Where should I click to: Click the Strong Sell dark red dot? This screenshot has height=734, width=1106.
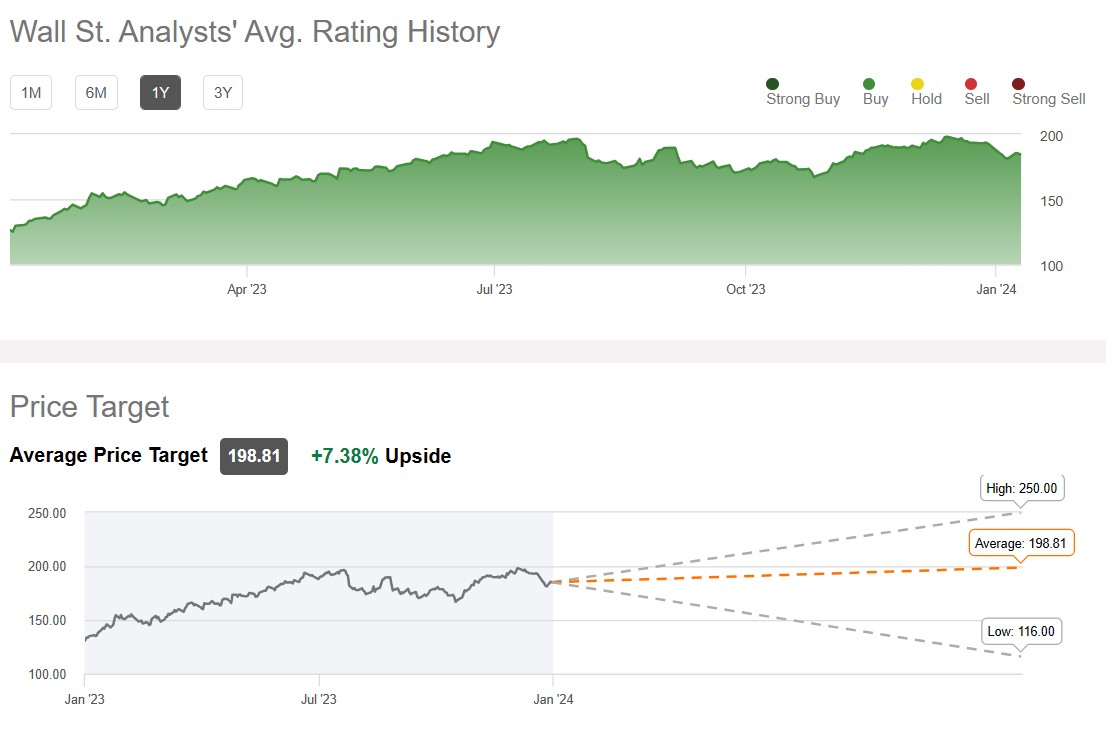click(1018, 84)
